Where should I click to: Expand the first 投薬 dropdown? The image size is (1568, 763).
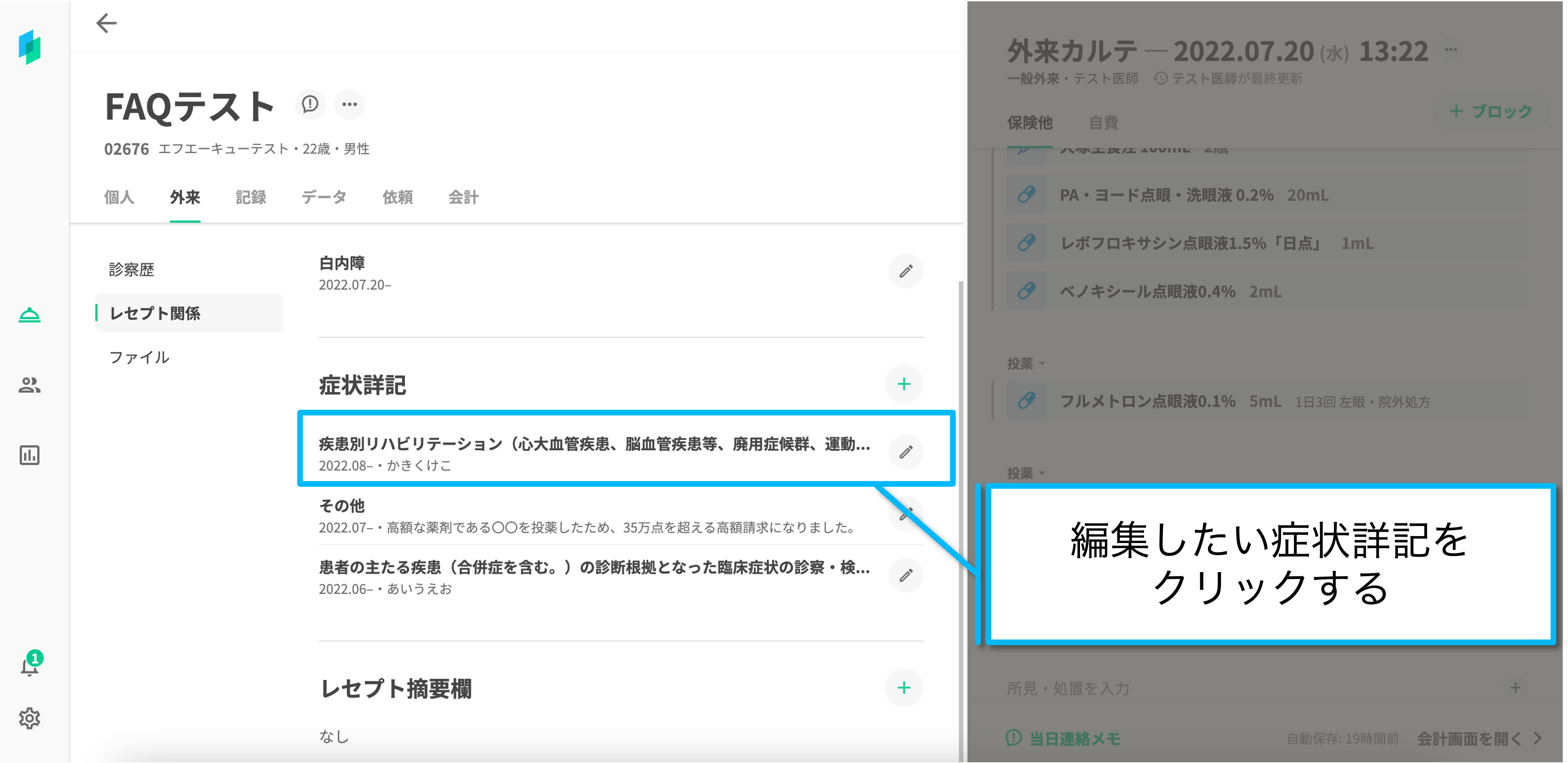(1026, 363)
